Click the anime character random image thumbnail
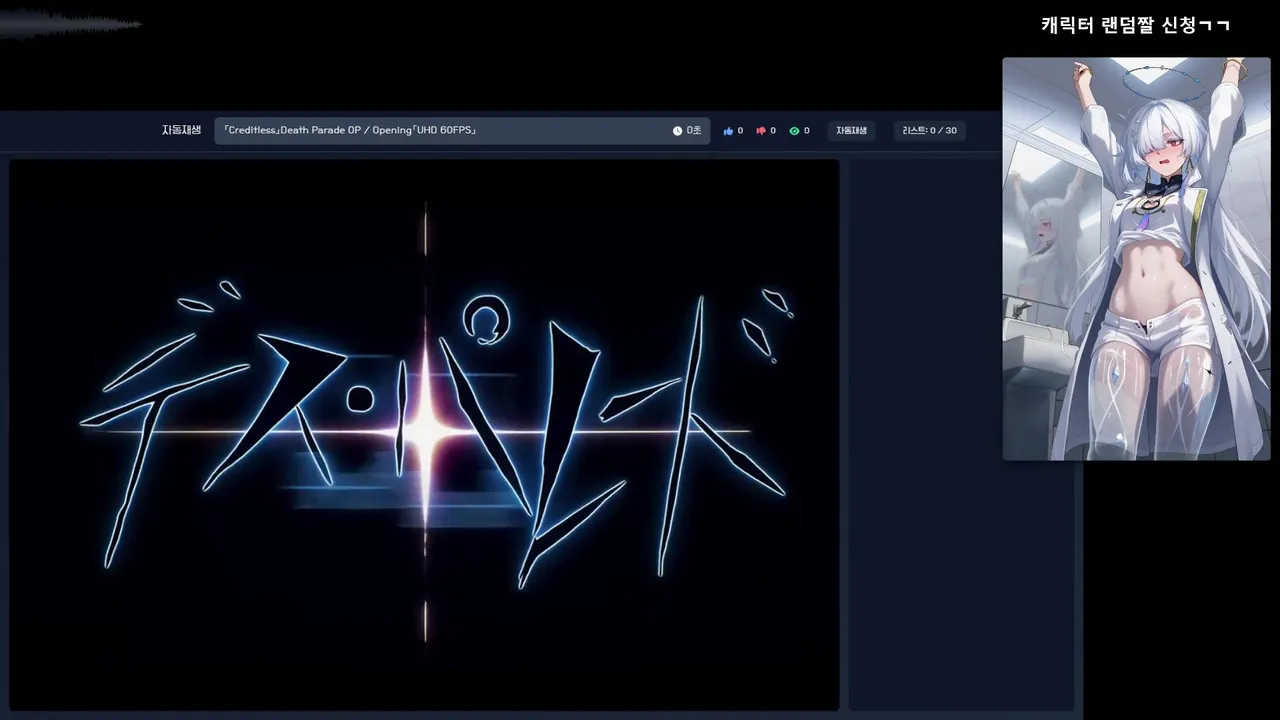Image resolution: width=1280 pixels, height=720 pixels. pos(1136,259)
